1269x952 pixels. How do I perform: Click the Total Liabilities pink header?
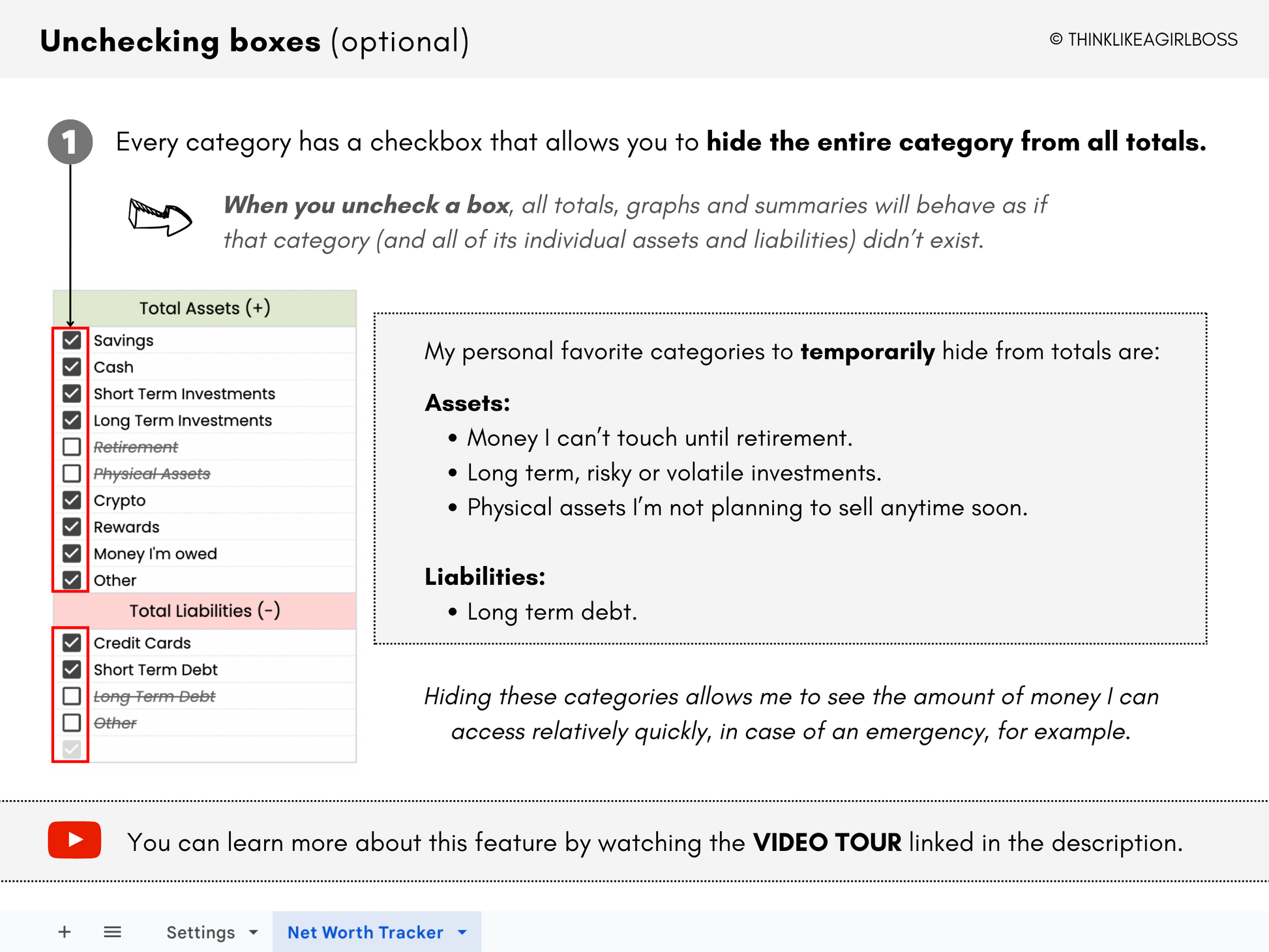coord(205,611)
